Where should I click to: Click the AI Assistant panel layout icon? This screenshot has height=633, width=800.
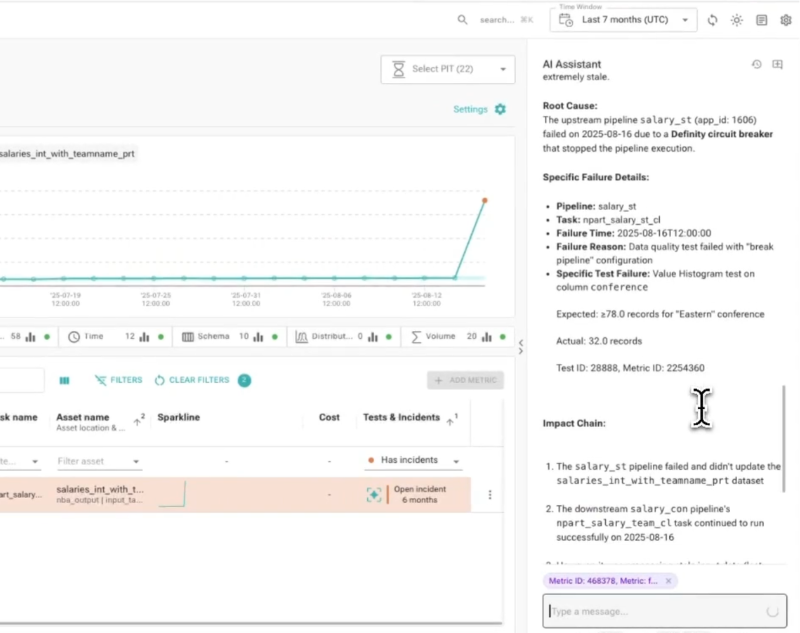[777, 64]
